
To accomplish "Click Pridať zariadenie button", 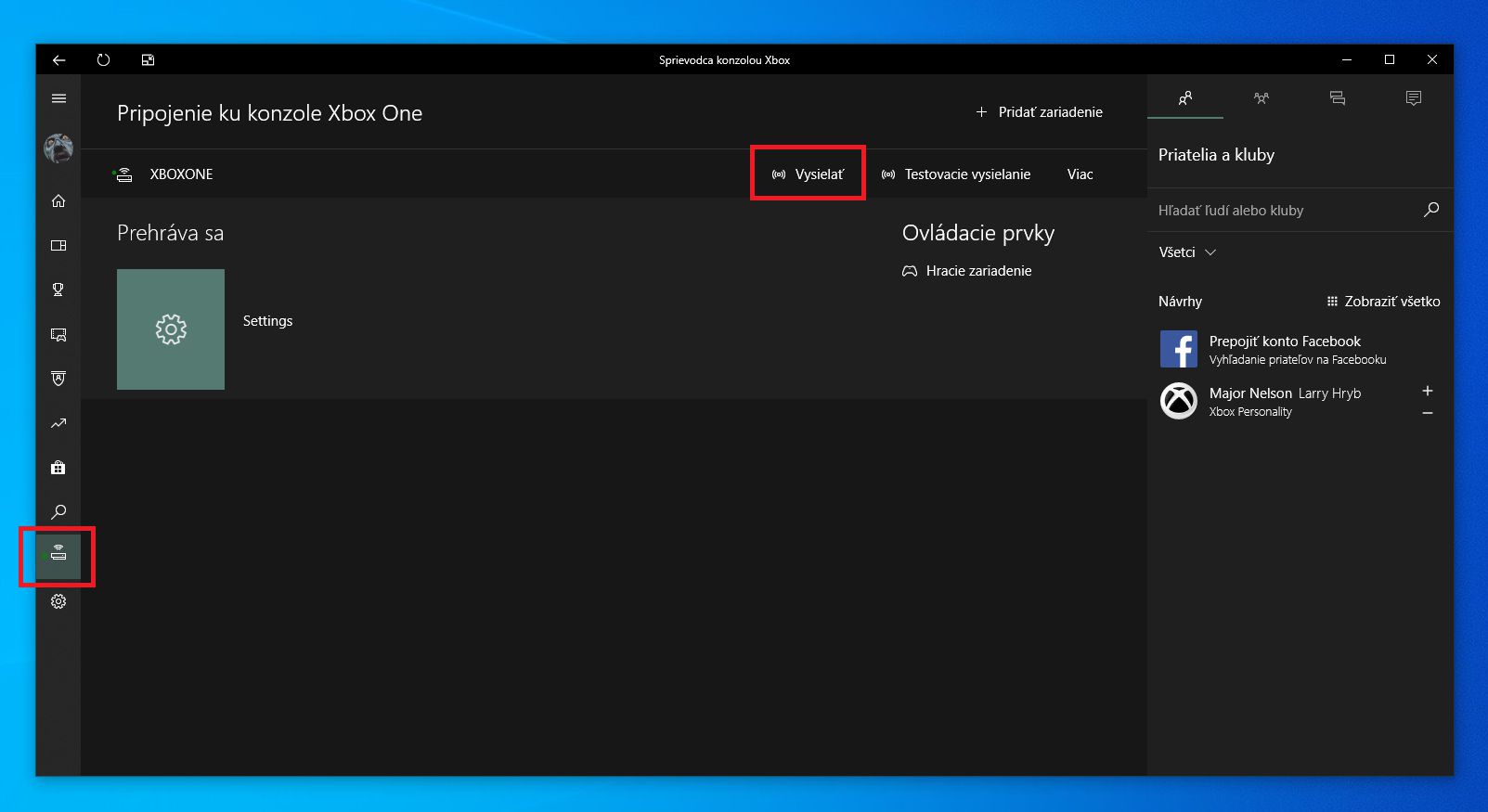I will click(1039, 112).
